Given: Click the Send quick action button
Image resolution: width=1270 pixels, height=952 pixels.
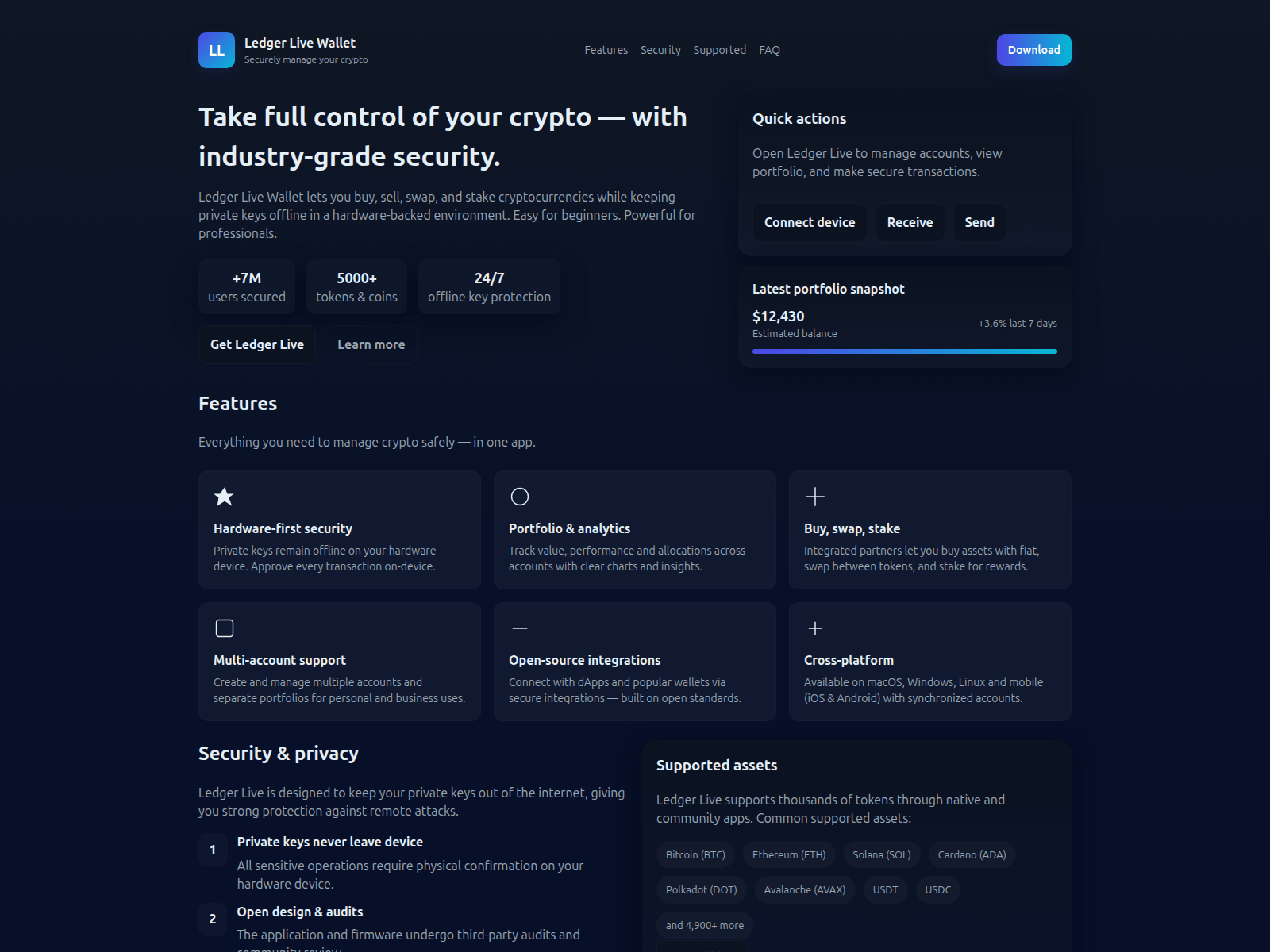Looking at the screenshot, I should click(979, 222).
